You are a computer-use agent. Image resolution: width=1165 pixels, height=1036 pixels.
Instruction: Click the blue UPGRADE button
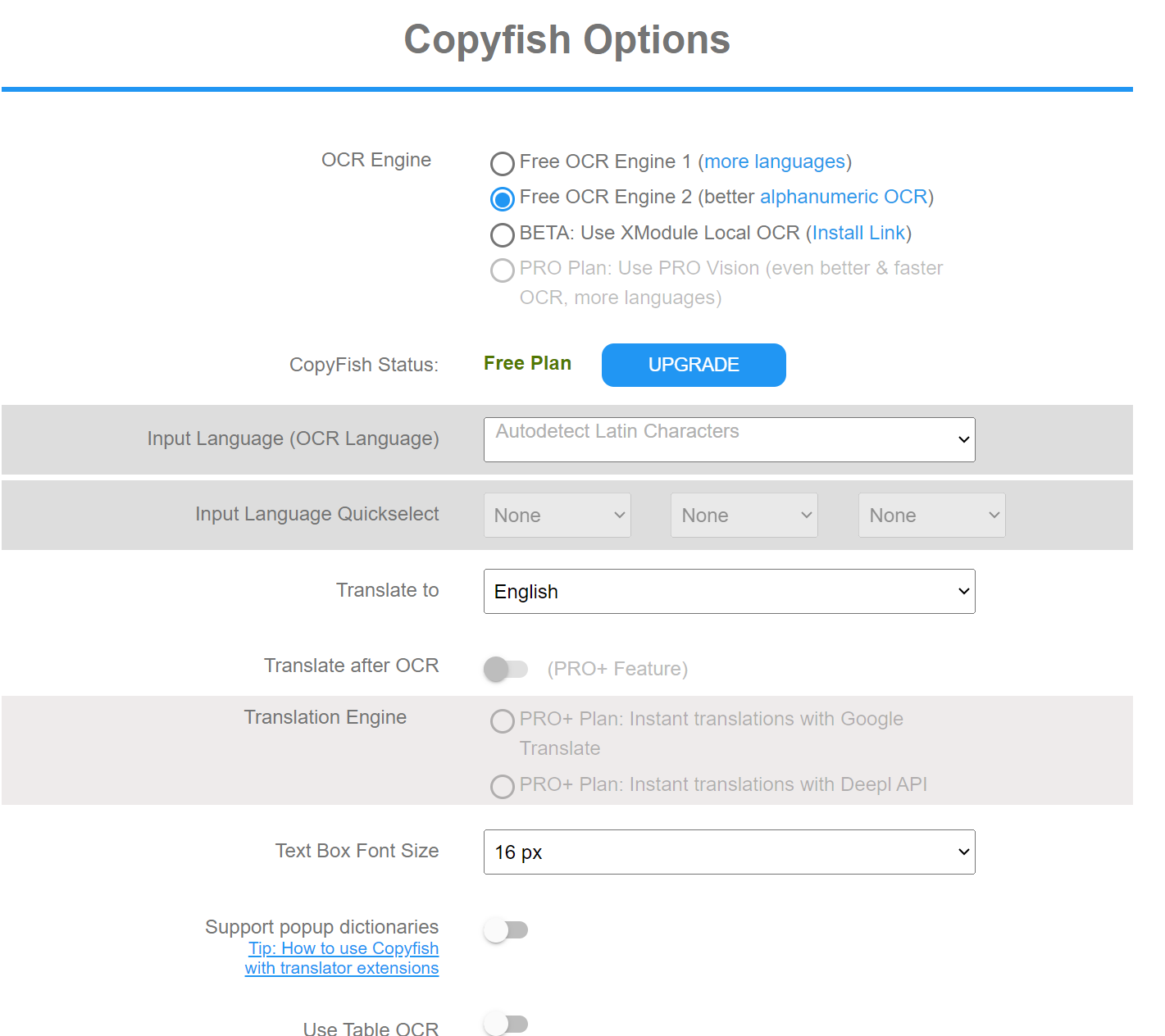click(x=694, y=365)
